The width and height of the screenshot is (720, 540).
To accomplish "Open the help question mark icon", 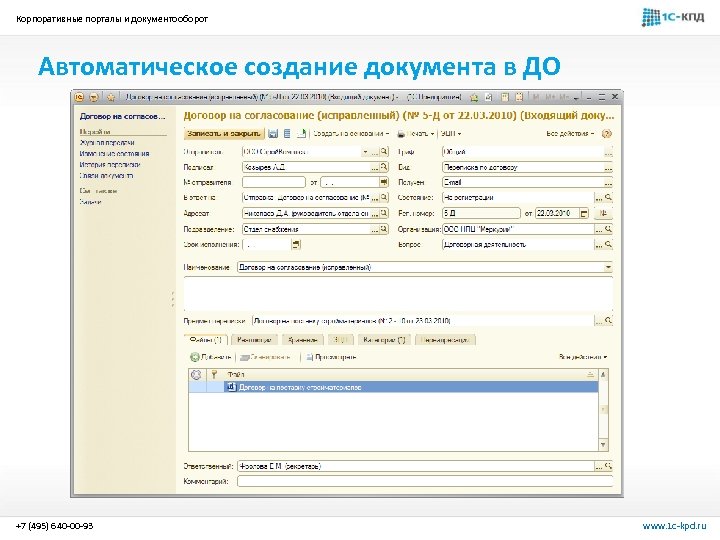I will tap(607, 134).
